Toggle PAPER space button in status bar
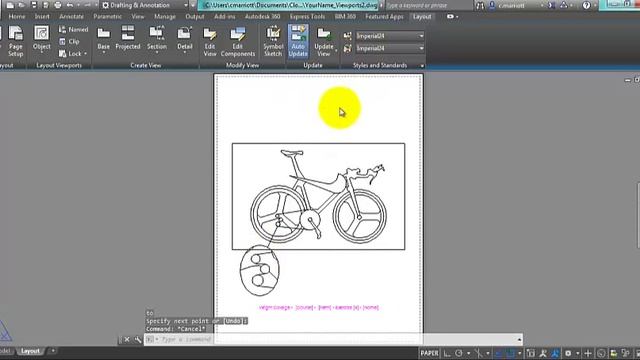This screenshot has height=360, width=640. pyautogui.click(x=429, y=353)
